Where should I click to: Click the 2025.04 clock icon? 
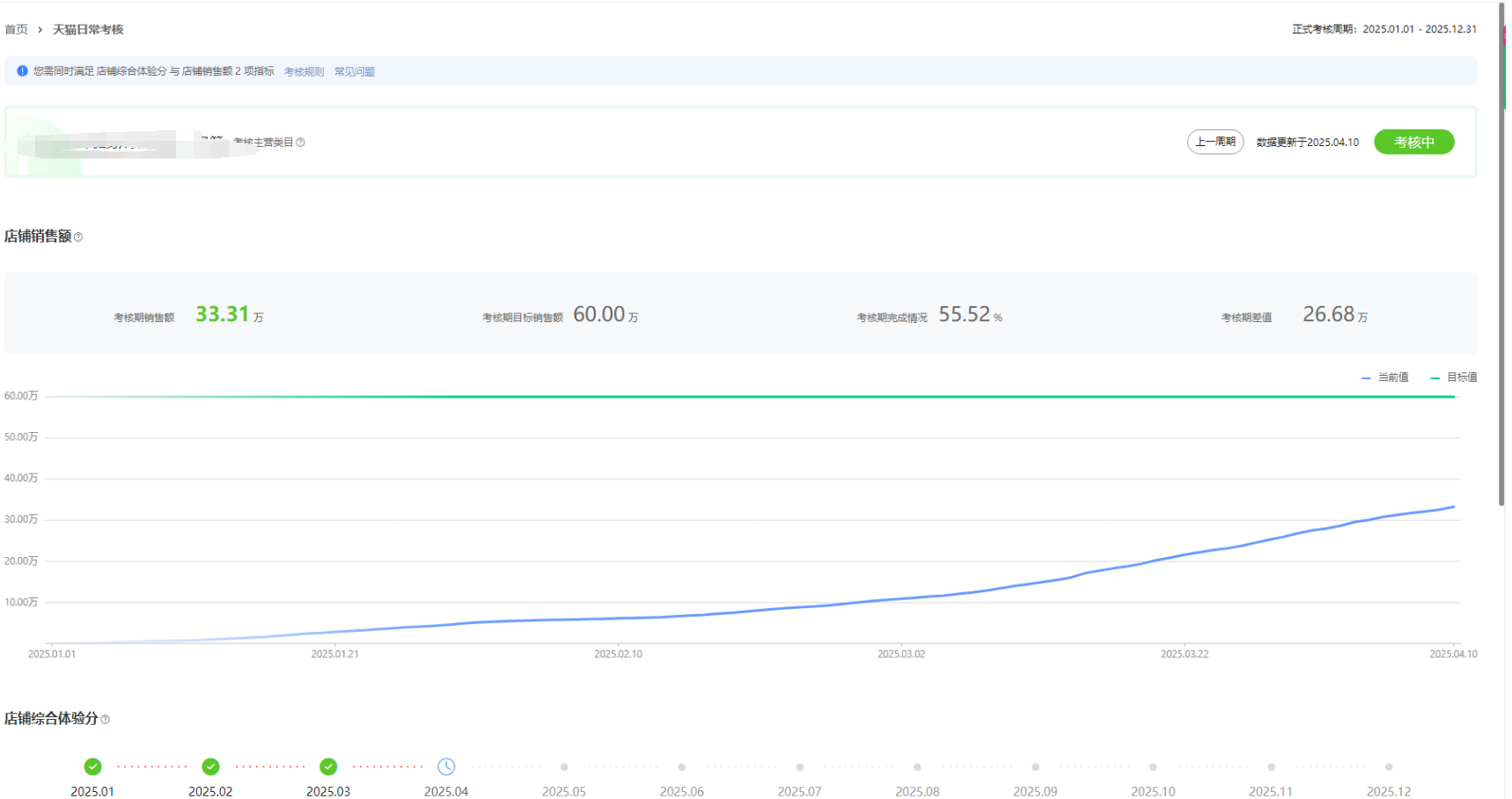[x=446, y=766]
